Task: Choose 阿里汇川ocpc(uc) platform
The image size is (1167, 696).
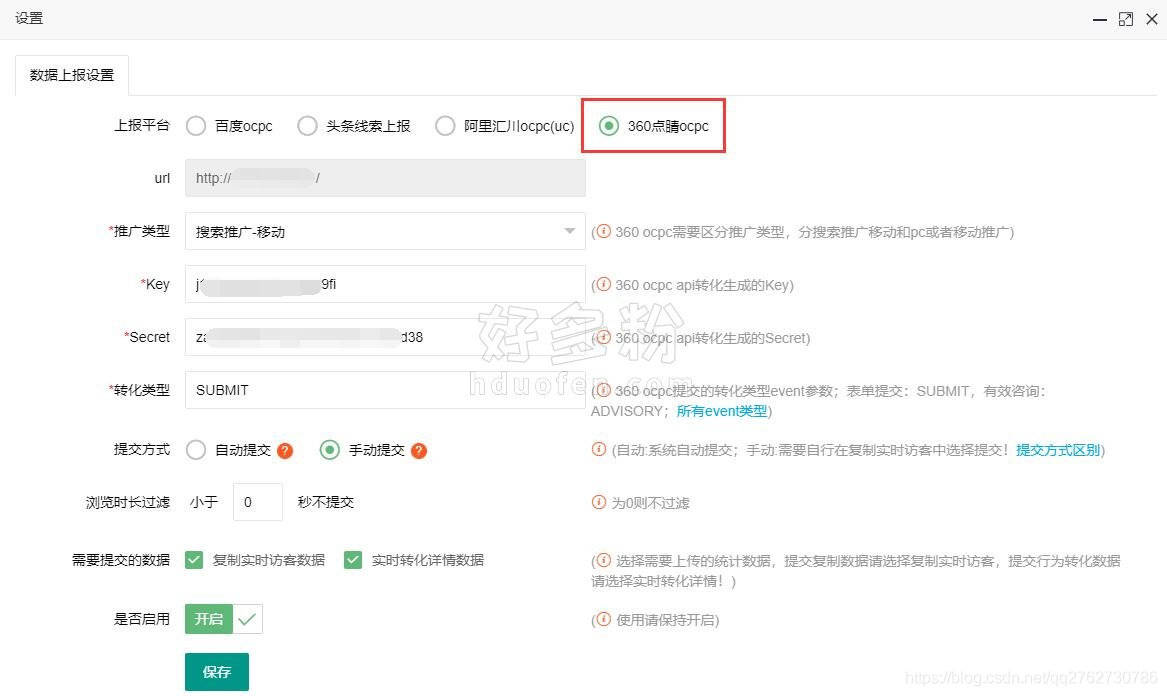Action: [445, 126]
